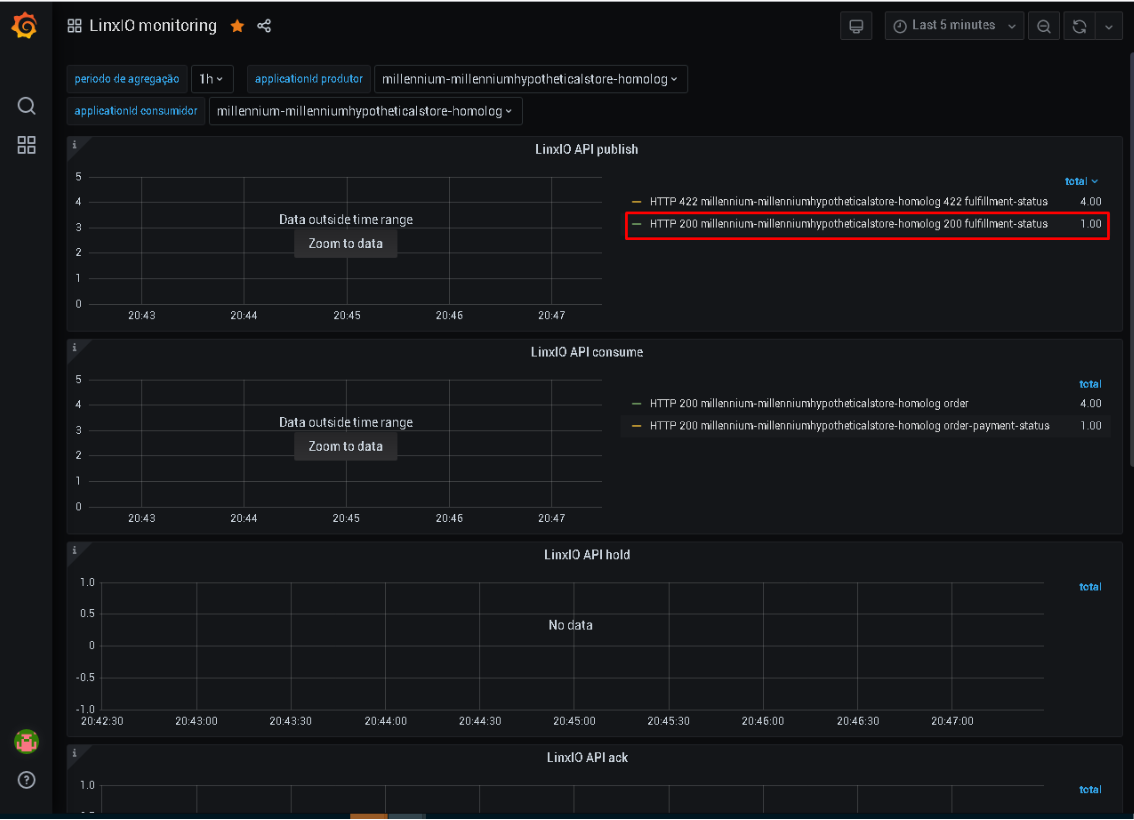
Task: Open the Last 5 minutes time picker
Action: (x=954, y=26)
